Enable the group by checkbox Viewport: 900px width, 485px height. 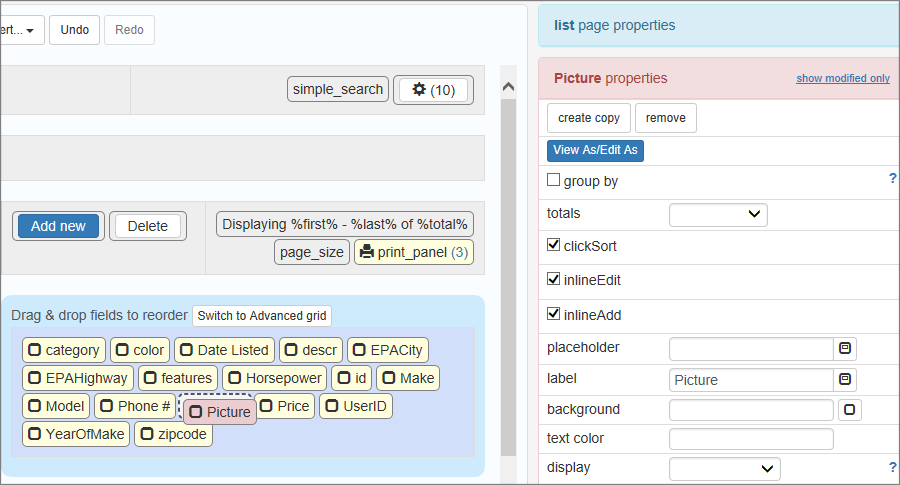(554, 181)
